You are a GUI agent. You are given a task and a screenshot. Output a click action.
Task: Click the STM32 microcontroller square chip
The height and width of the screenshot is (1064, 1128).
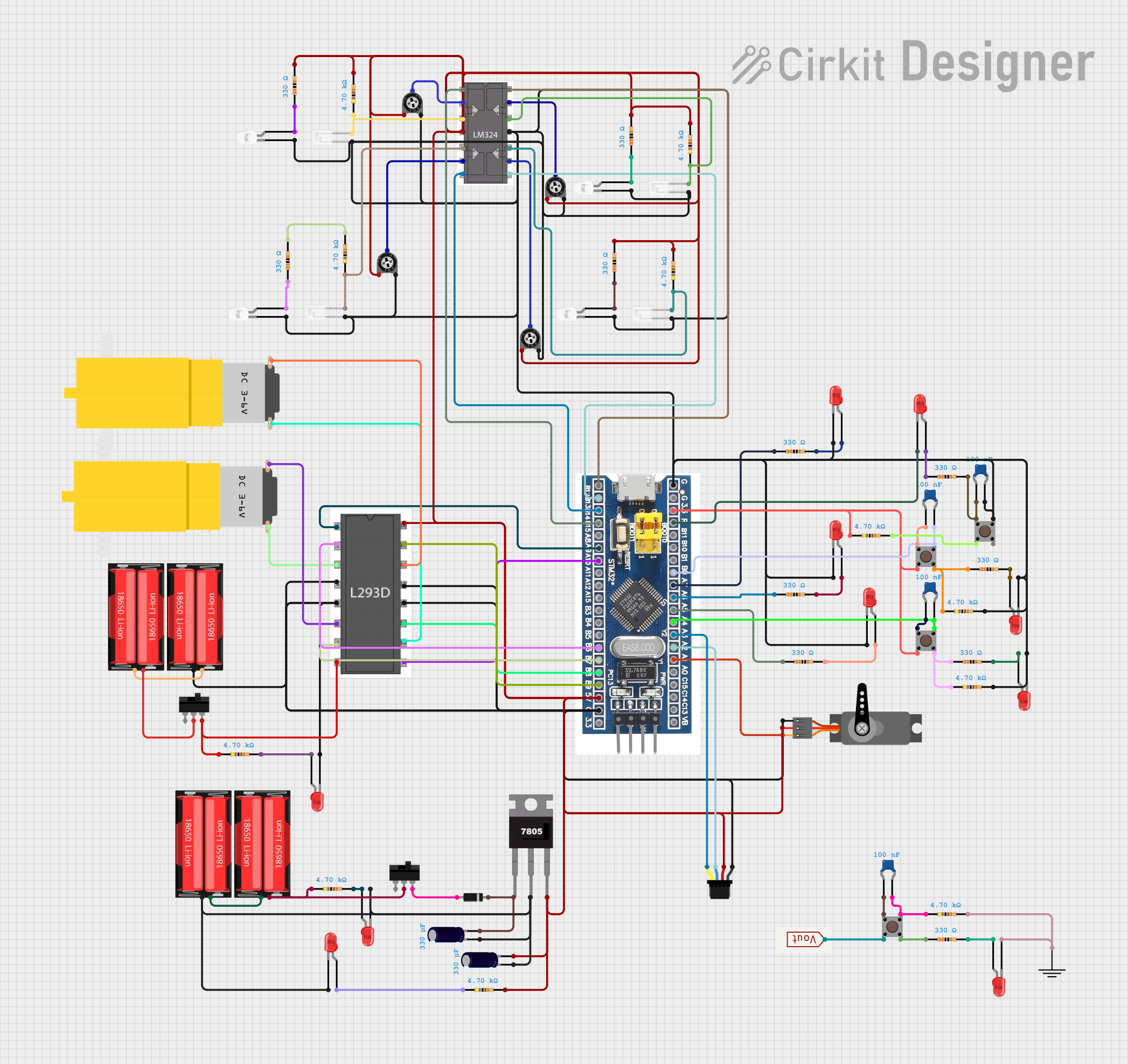(x=637, y=605)
